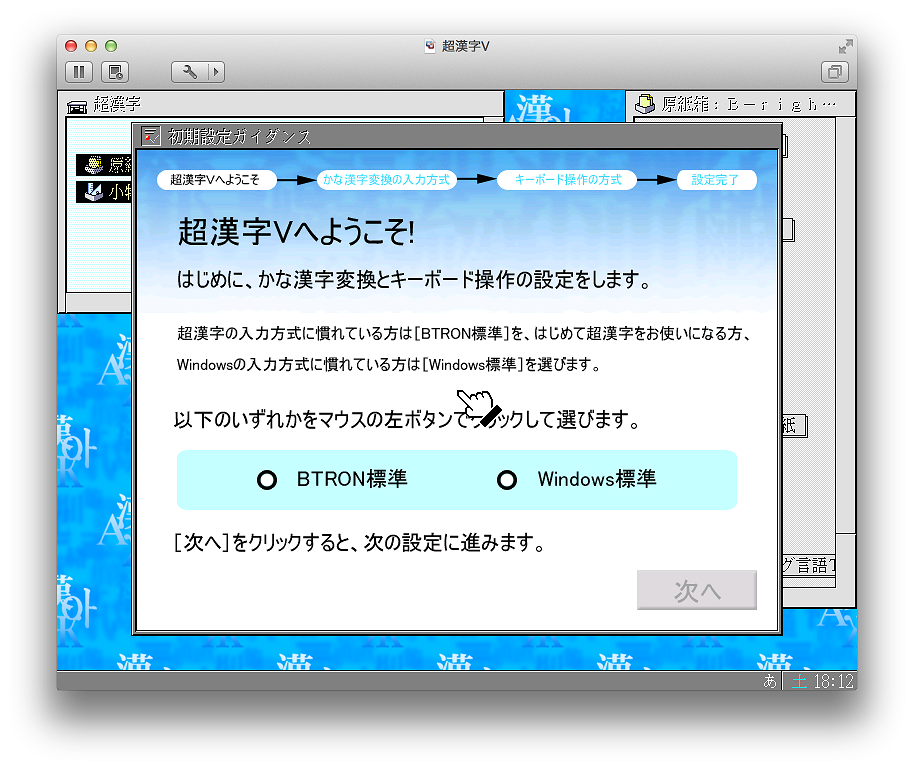Toggle the あ input mode indicator

770,682
